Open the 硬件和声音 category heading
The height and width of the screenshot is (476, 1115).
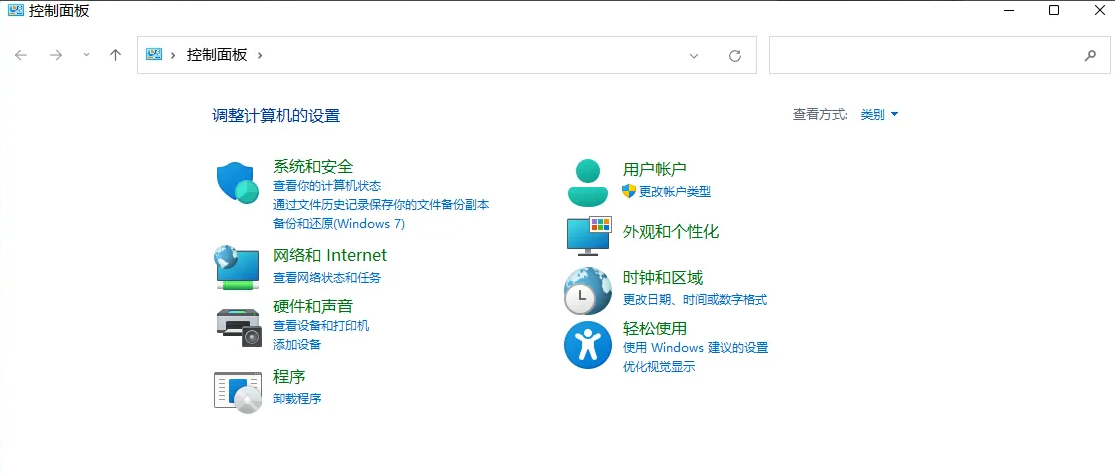click(313, 306)
